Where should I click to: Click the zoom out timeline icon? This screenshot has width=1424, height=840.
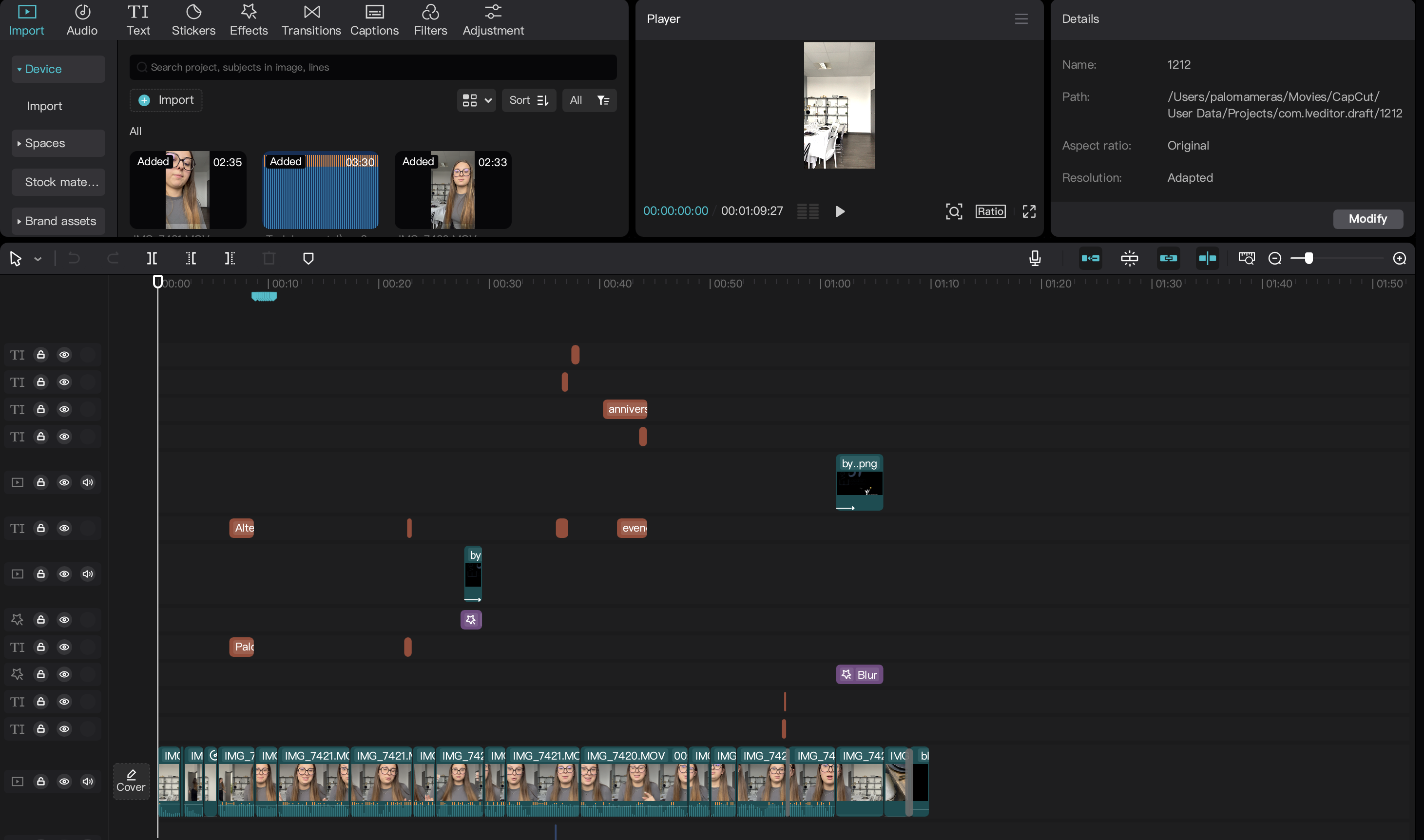(x=1274, y=259)
